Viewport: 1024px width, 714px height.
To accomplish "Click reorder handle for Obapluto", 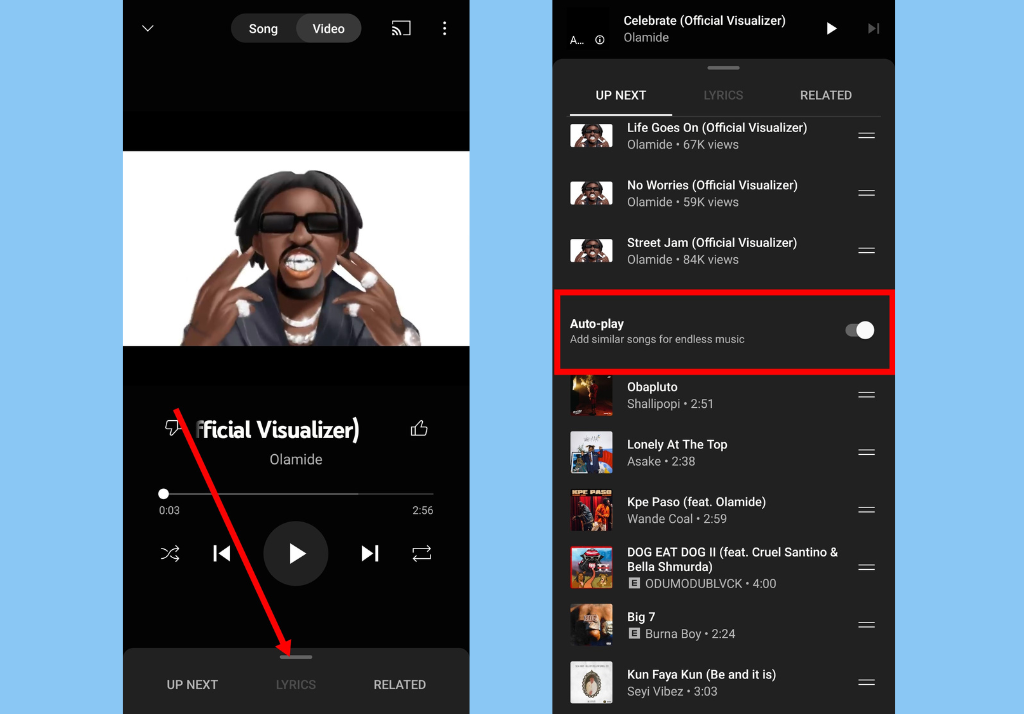I will point(866,395).
